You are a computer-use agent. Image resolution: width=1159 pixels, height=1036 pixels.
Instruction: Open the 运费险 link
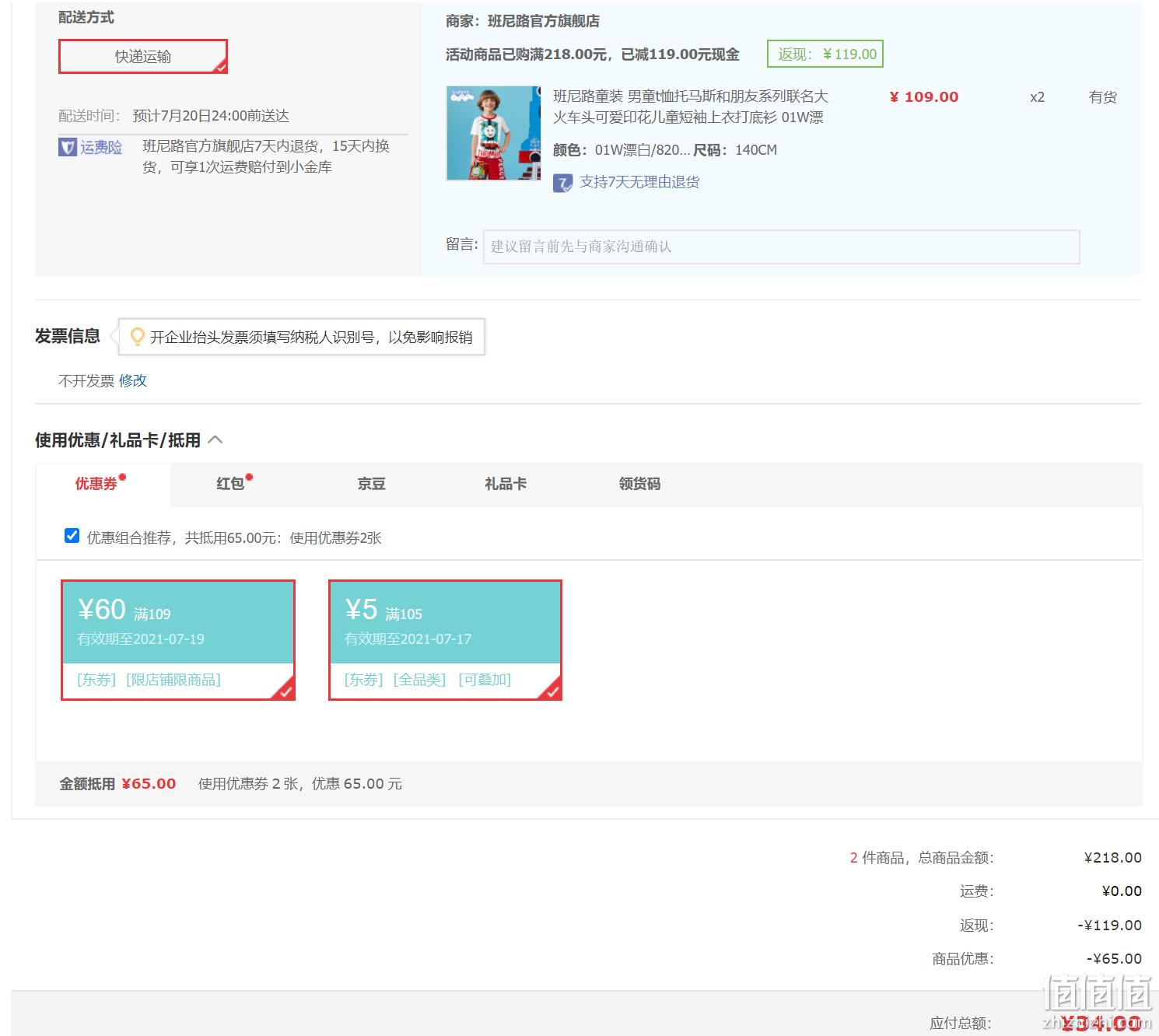[x=101, y=147]
